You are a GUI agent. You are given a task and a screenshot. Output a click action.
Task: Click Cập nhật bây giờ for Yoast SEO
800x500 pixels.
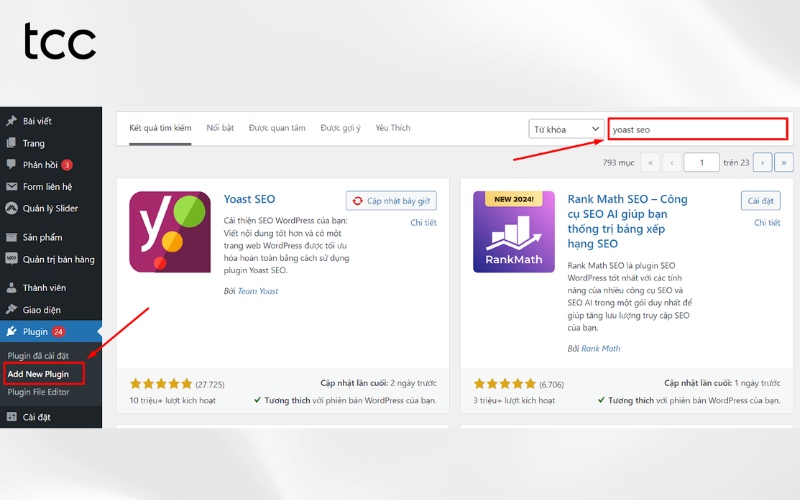[391, 201]
